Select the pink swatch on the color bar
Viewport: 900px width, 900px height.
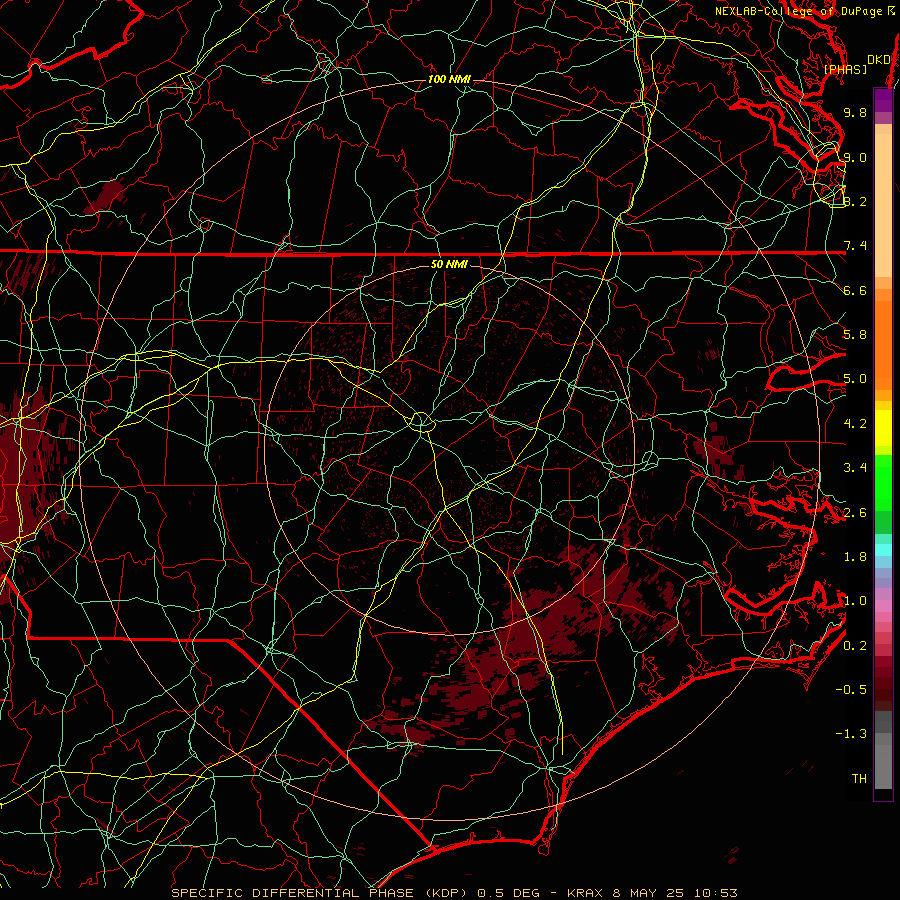(883, 606)
